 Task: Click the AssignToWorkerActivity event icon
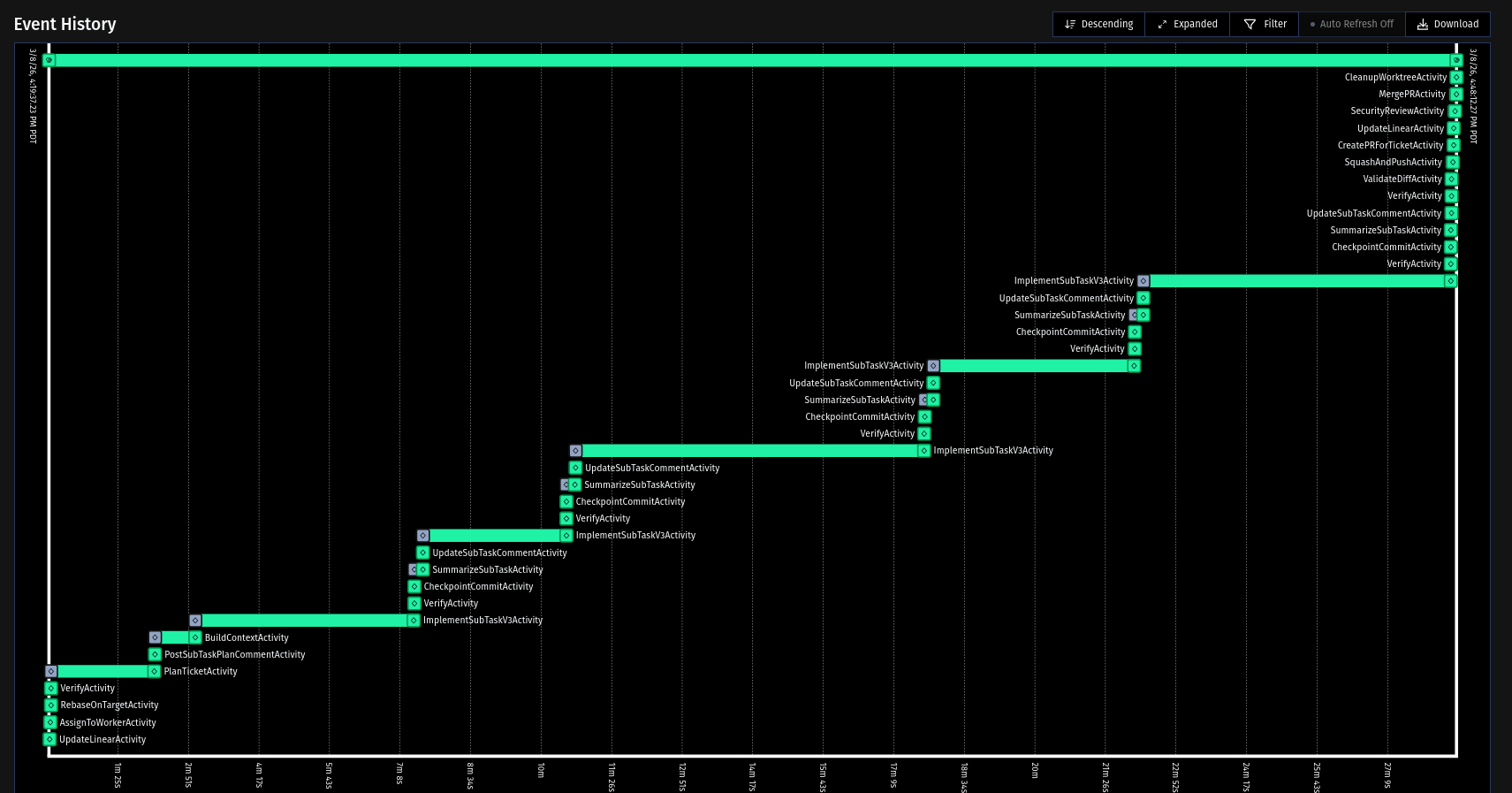pyautogui.click(x=50, y=723)
